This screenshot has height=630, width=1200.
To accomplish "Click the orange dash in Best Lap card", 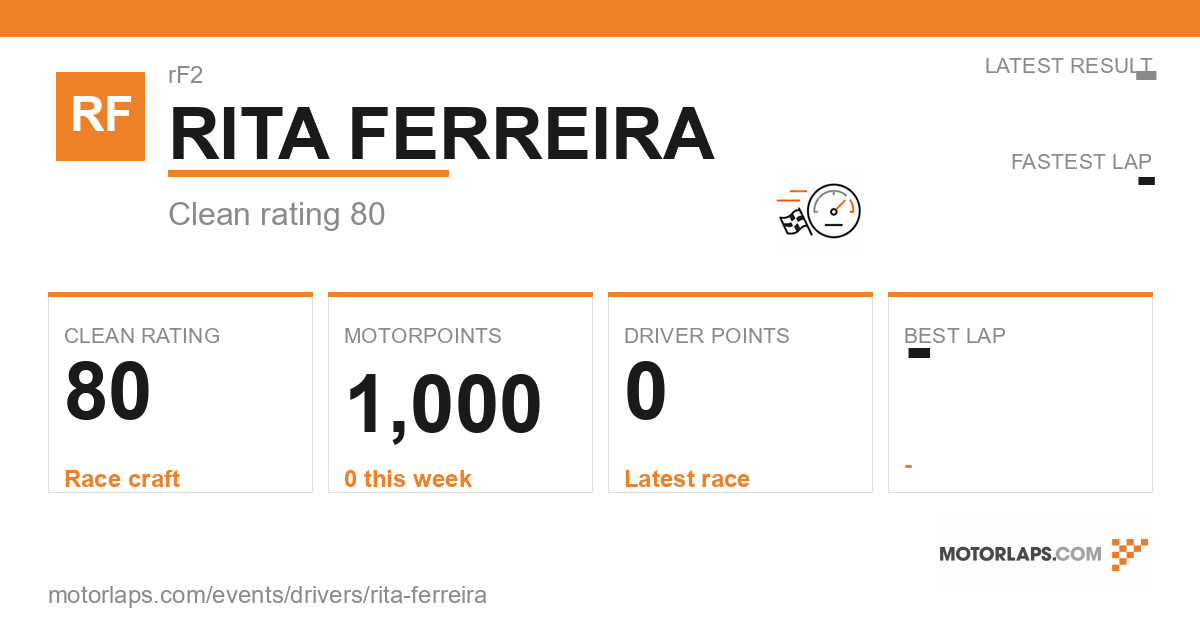I will click(x=908, y=467).
